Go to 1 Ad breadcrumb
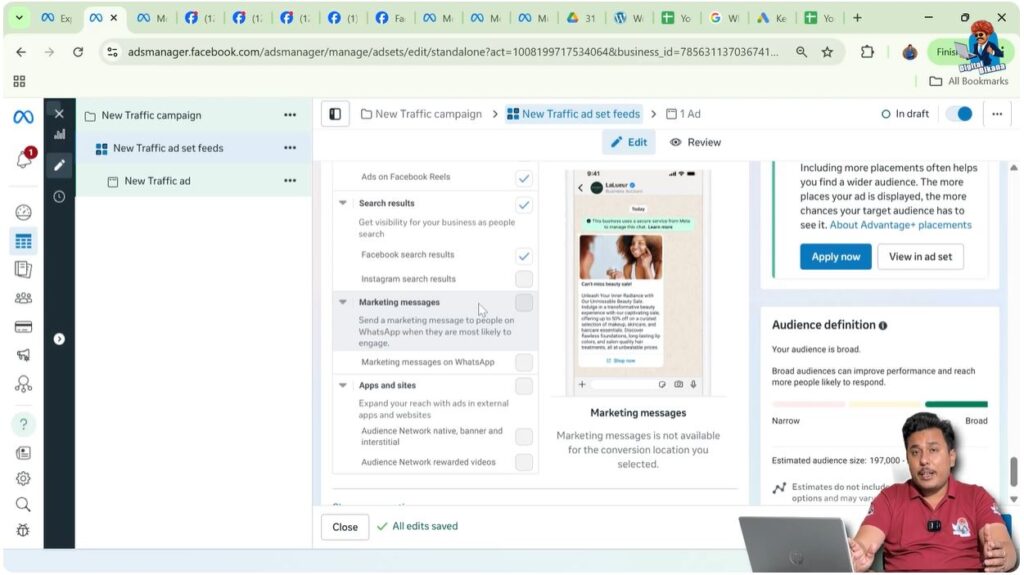This screenshot has height=575, width=1024. (683, 114)
